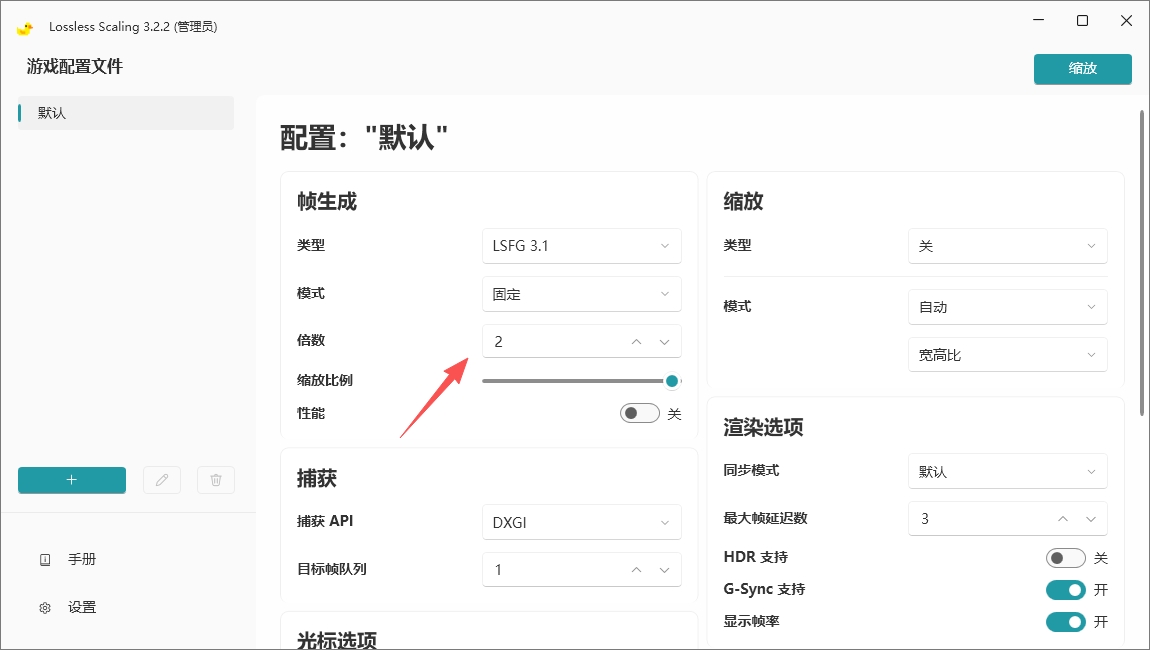The image size is (1150, 650).
Task: Minimize the Lossless Scaling window
Action: click(x=1039, y=21)
